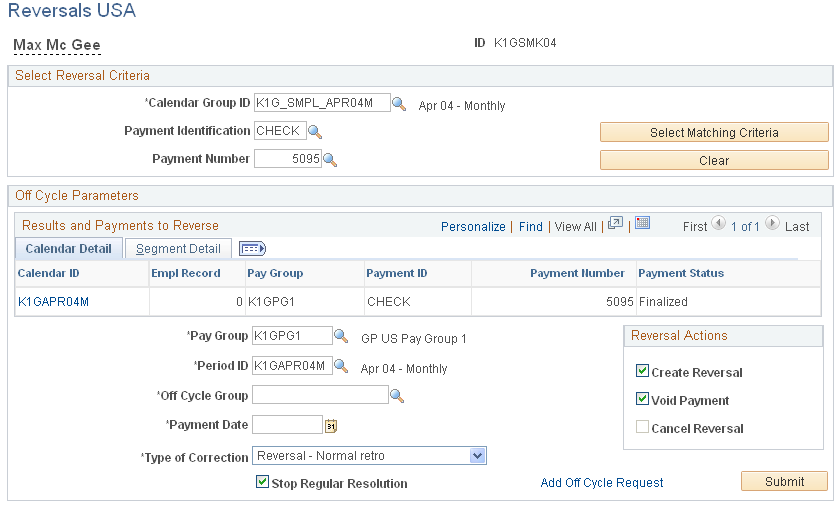Screen dimensions: 840x507
Task: Click the Submit button
Action: point(784,481)
